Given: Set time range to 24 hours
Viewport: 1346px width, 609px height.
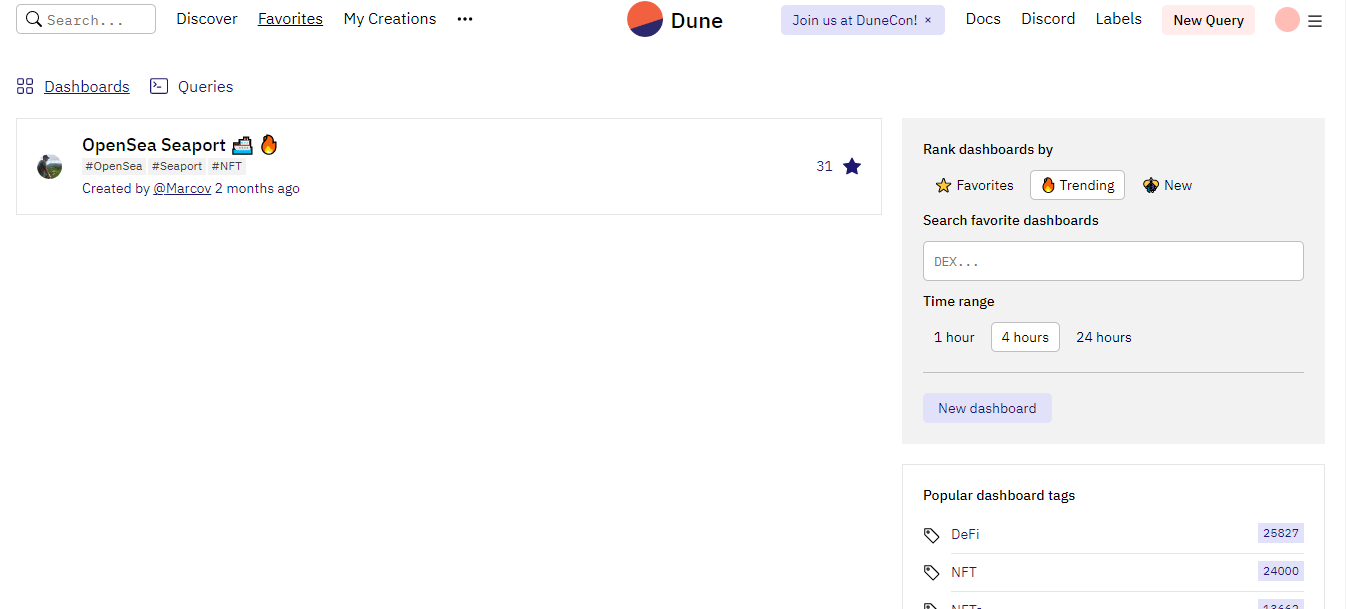Looking at the screenshot, I should pos(1104,337).
